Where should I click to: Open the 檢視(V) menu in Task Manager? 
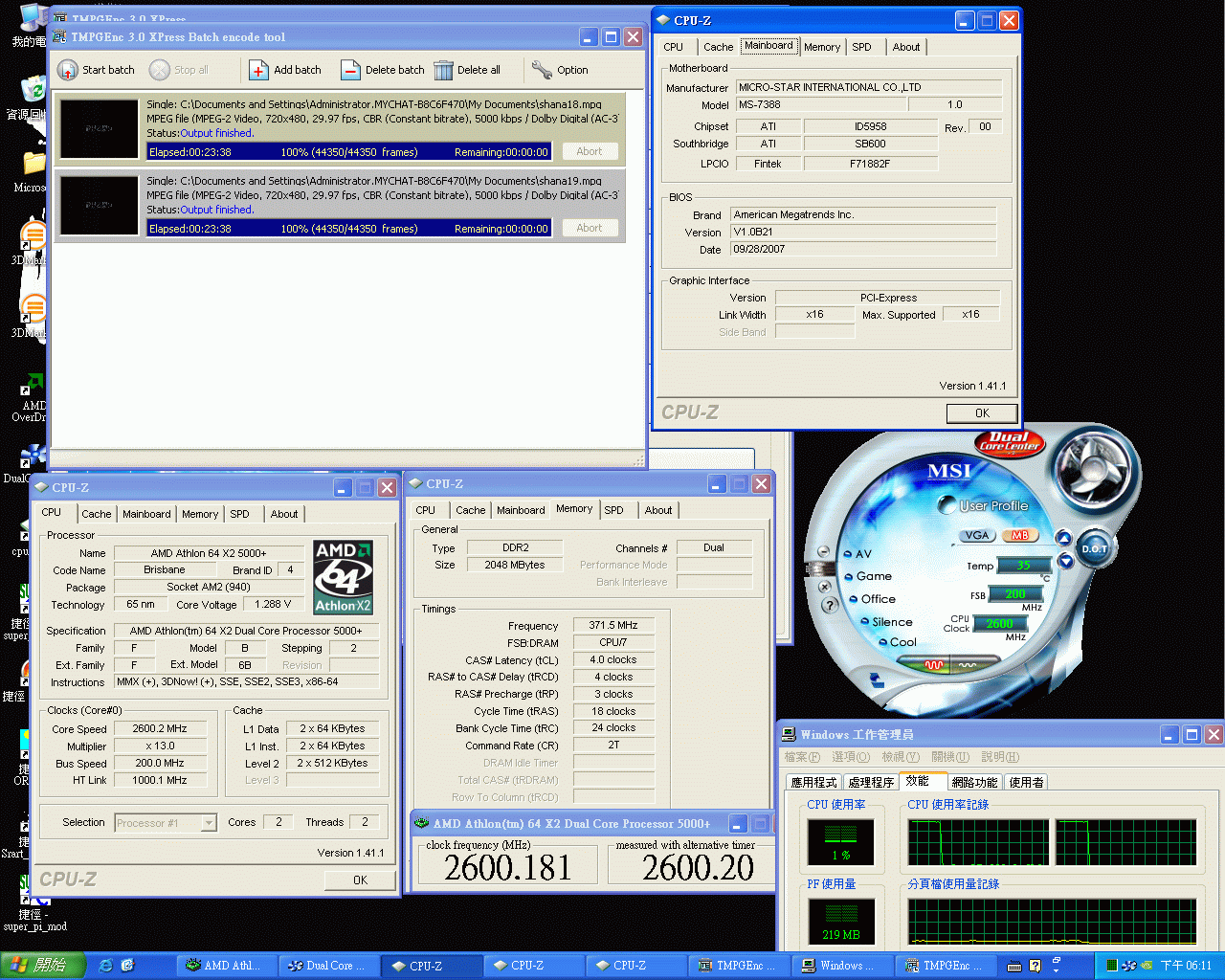click(901, 757)
